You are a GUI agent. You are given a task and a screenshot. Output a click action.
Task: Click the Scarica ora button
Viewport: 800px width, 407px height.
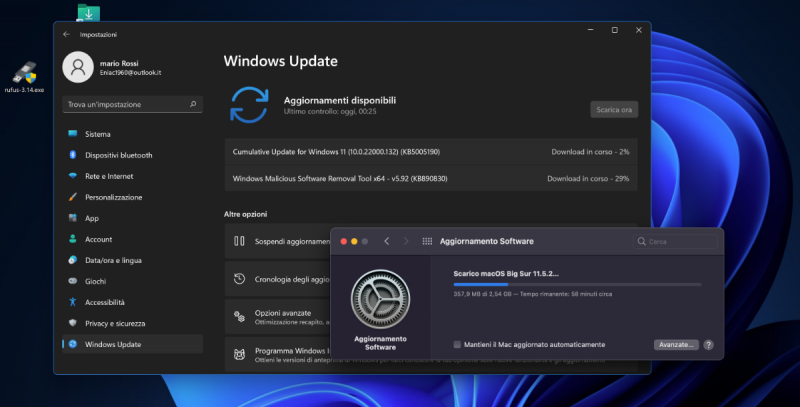[613, 109]
